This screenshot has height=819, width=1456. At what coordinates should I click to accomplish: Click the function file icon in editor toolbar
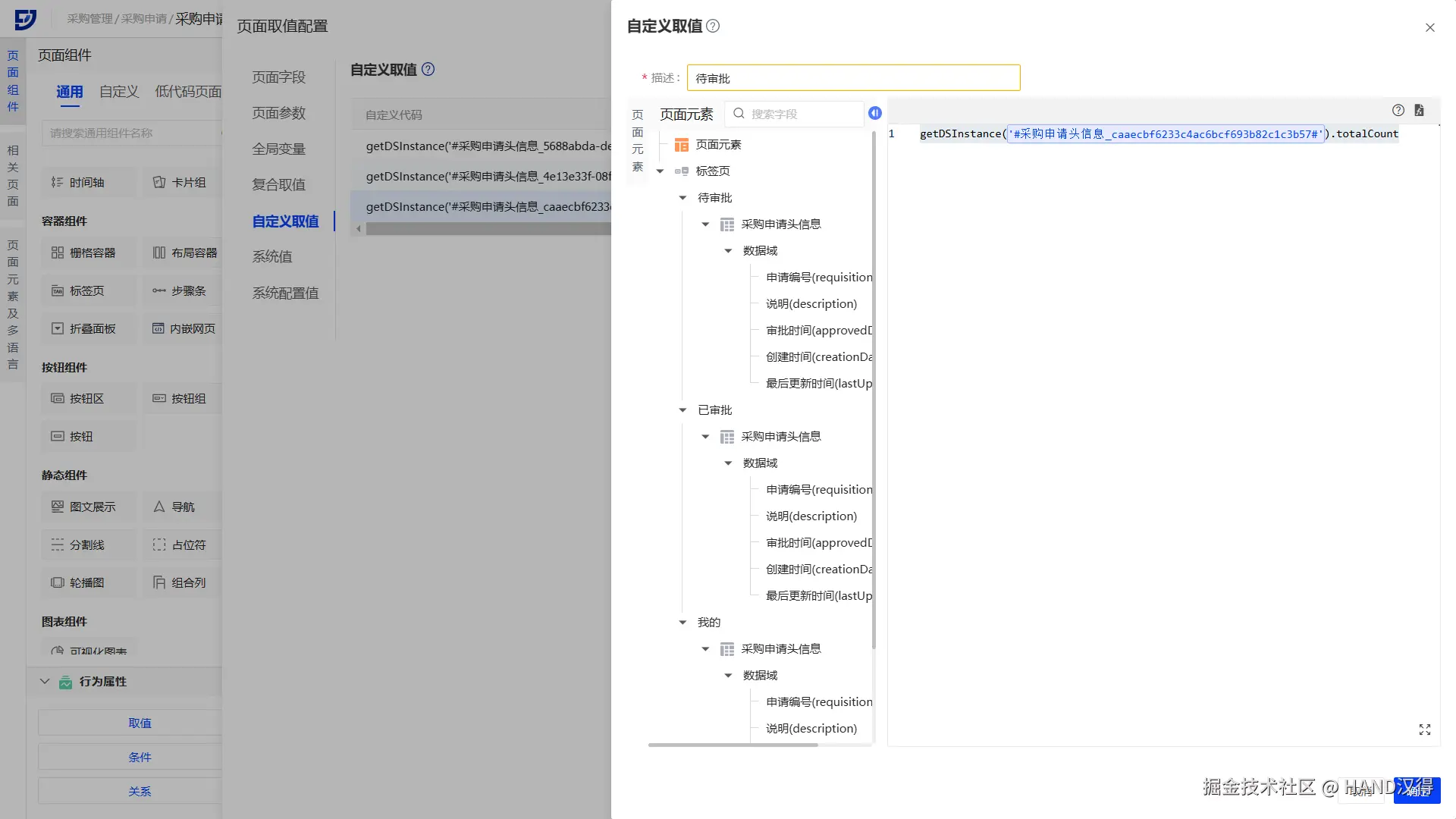(1420, 110)
